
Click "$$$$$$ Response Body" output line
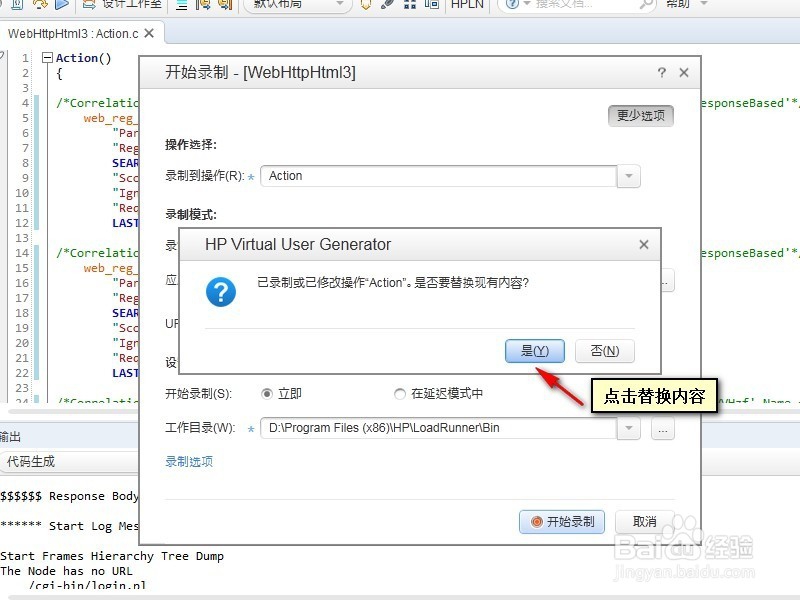click(69, 496)
